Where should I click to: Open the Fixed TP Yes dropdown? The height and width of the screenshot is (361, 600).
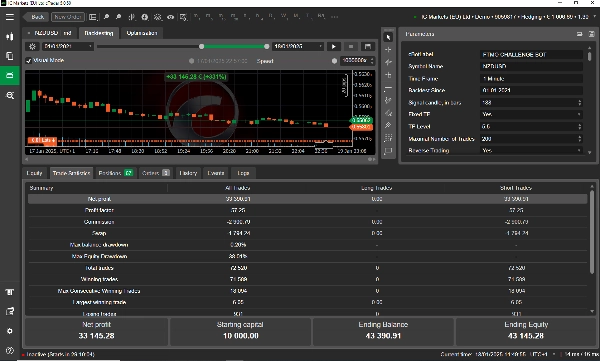(531, 114)
